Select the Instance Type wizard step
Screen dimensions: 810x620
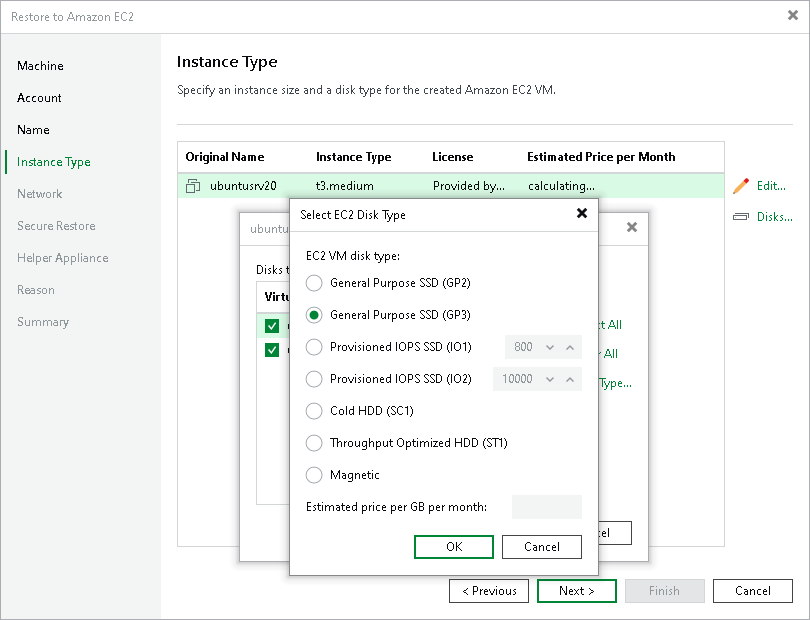click(x=54, y=162)
